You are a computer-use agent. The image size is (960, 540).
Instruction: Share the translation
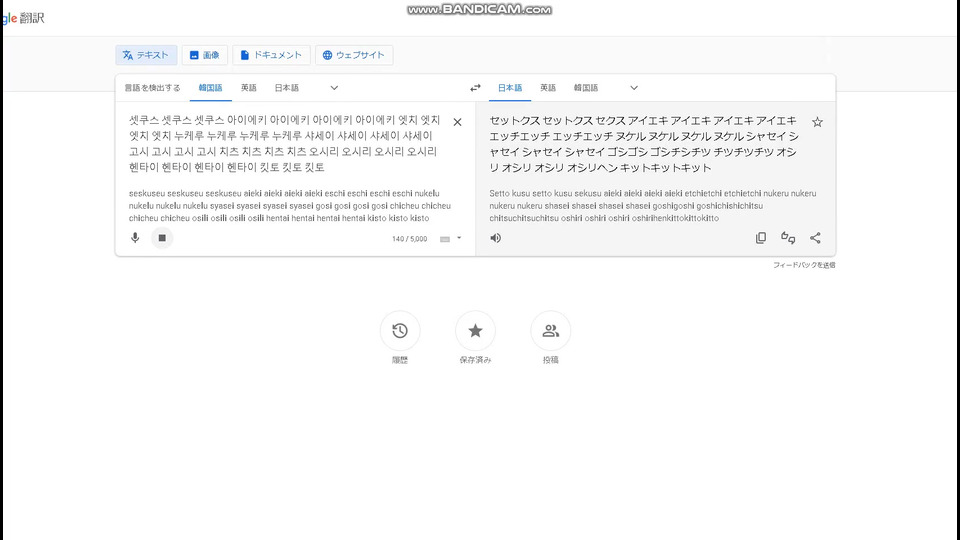815,238
